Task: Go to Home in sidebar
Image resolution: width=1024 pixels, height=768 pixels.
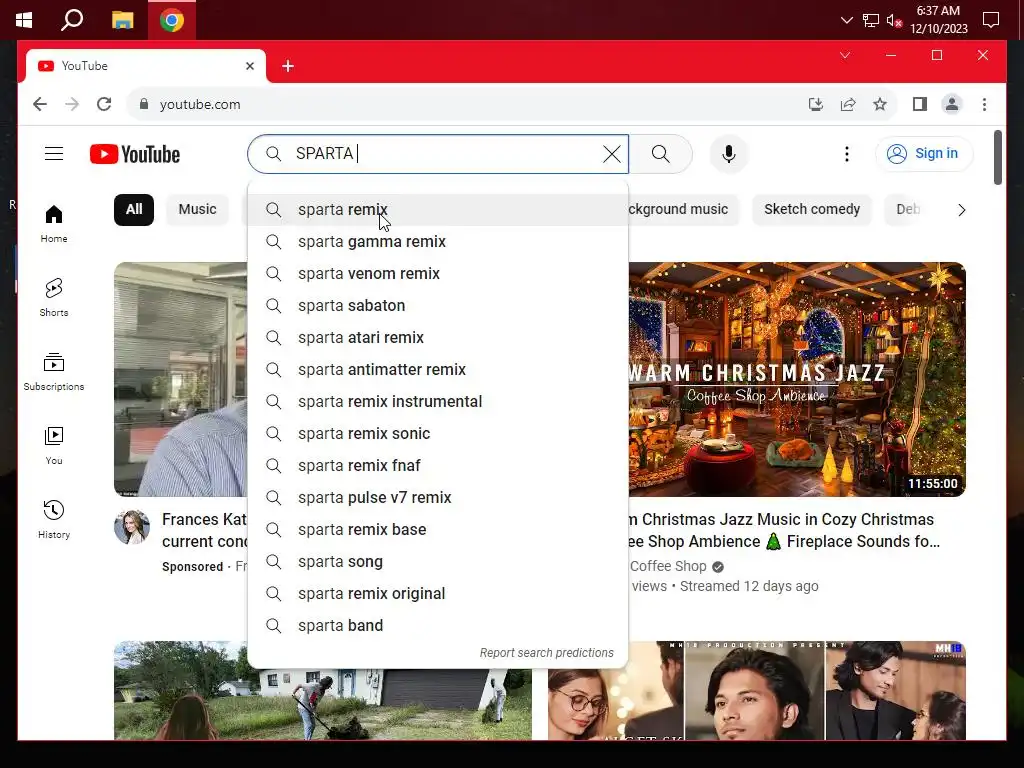Action: click(x=54, y=223)
